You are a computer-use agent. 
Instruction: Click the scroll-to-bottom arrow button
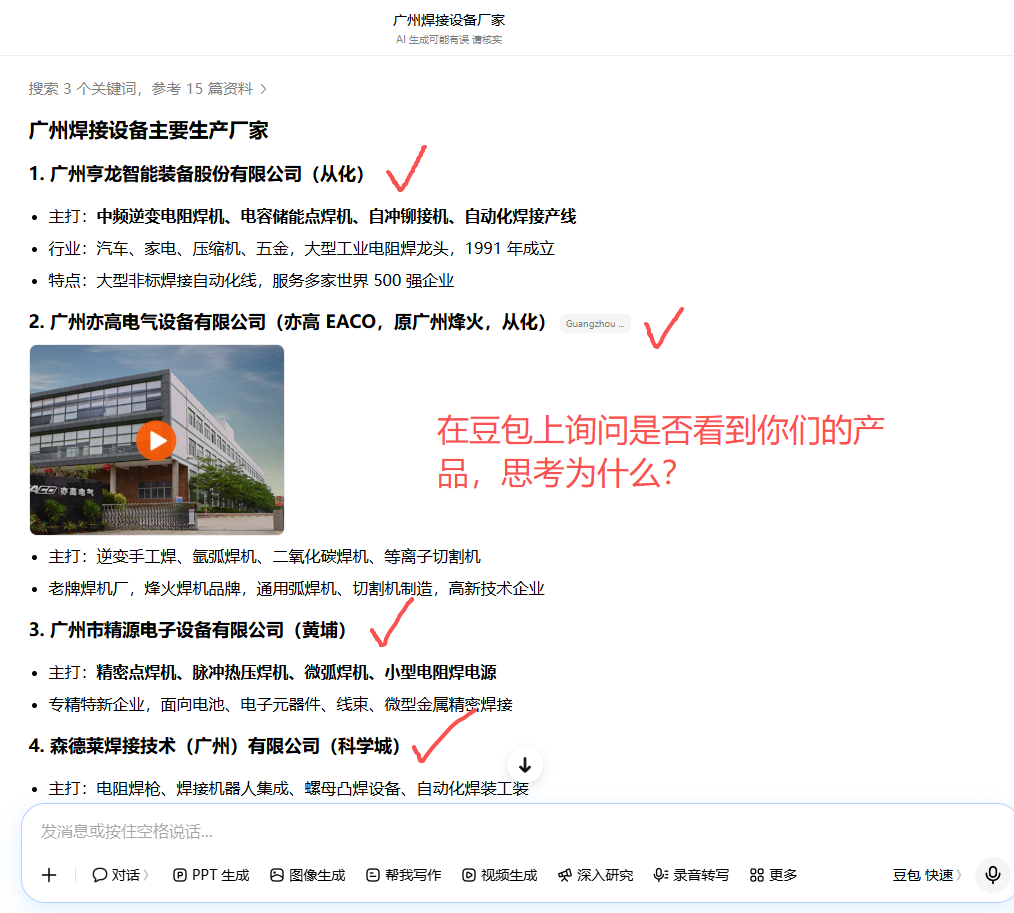525,765
